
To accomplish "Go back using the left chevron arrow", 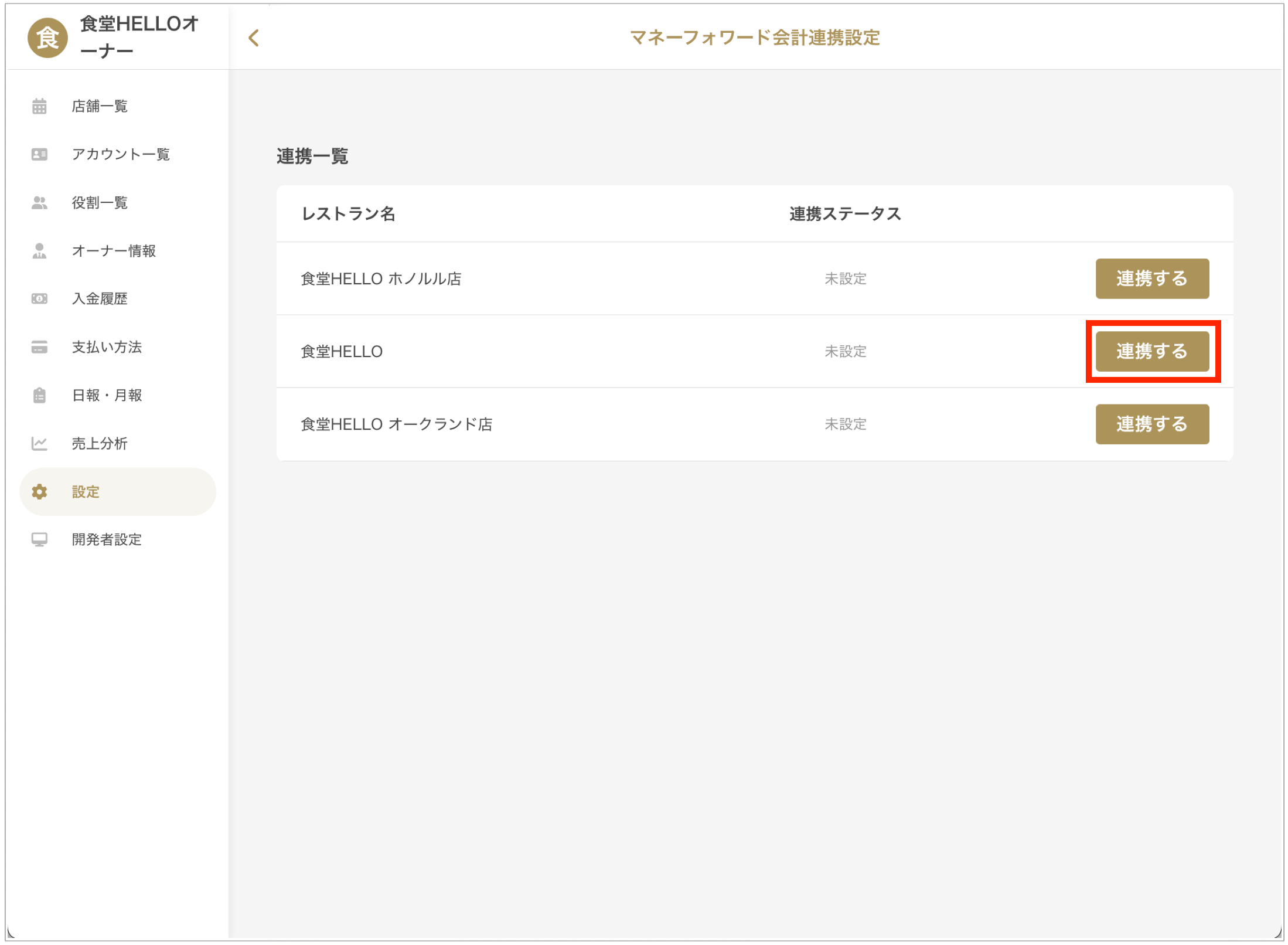I will pos(254,38).
